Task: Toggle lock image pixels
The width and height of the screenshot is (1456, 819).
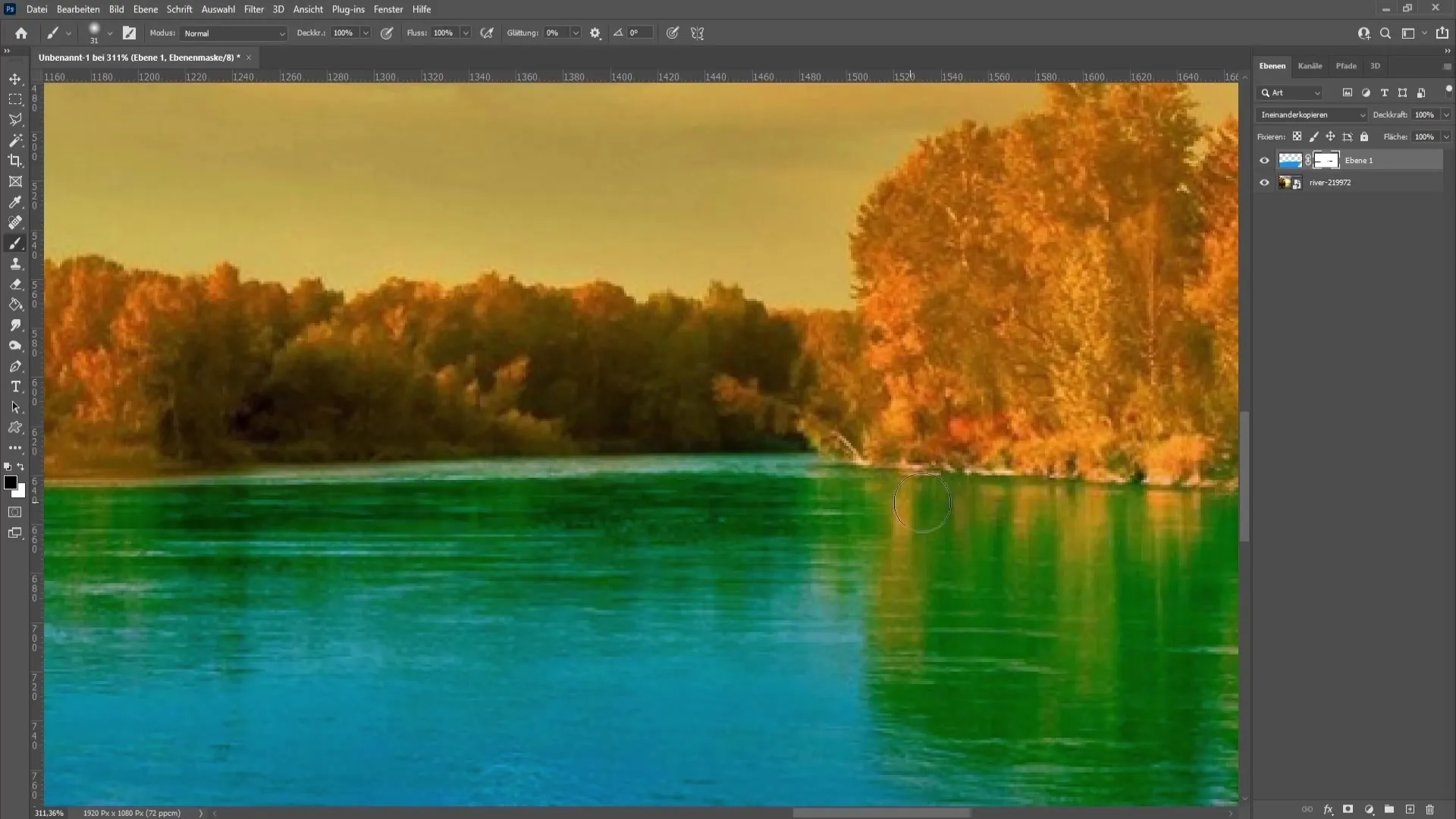Action: coord(1314,136)
